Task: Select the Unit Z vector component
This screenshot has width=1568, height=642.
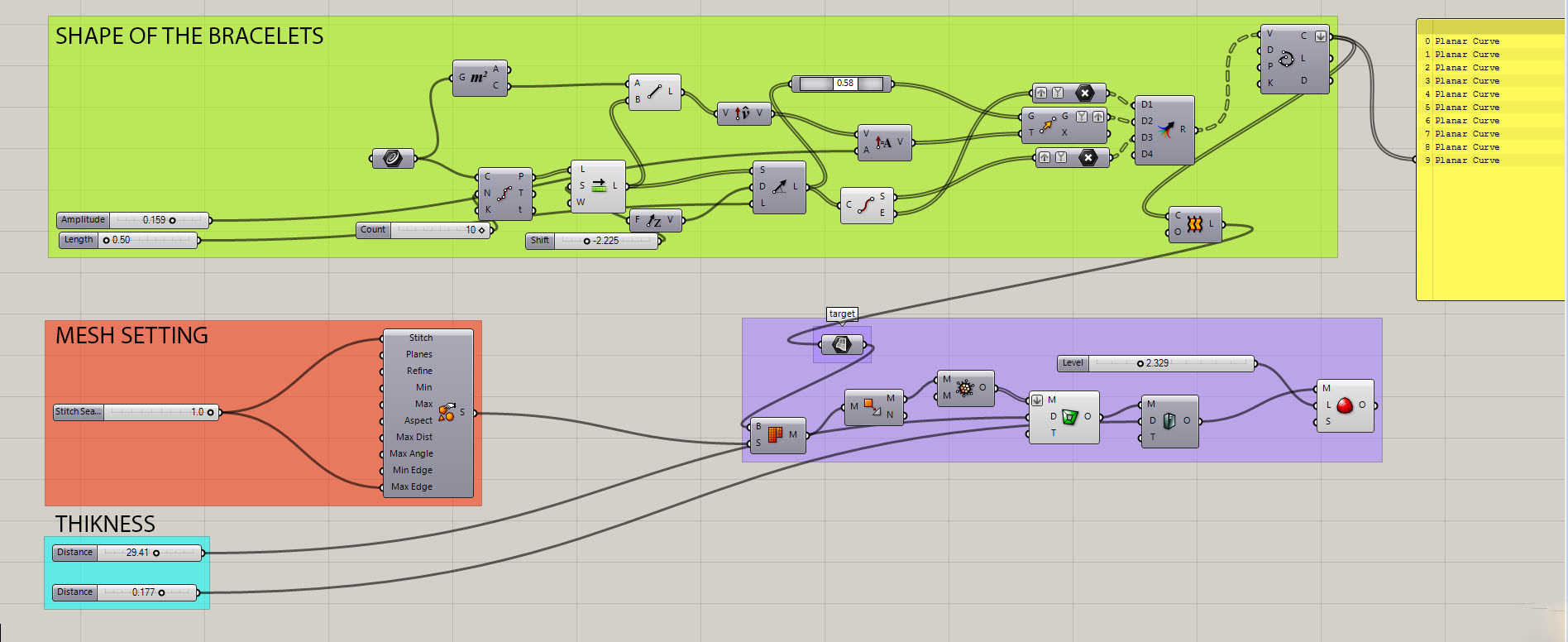Action: [653, 221]
